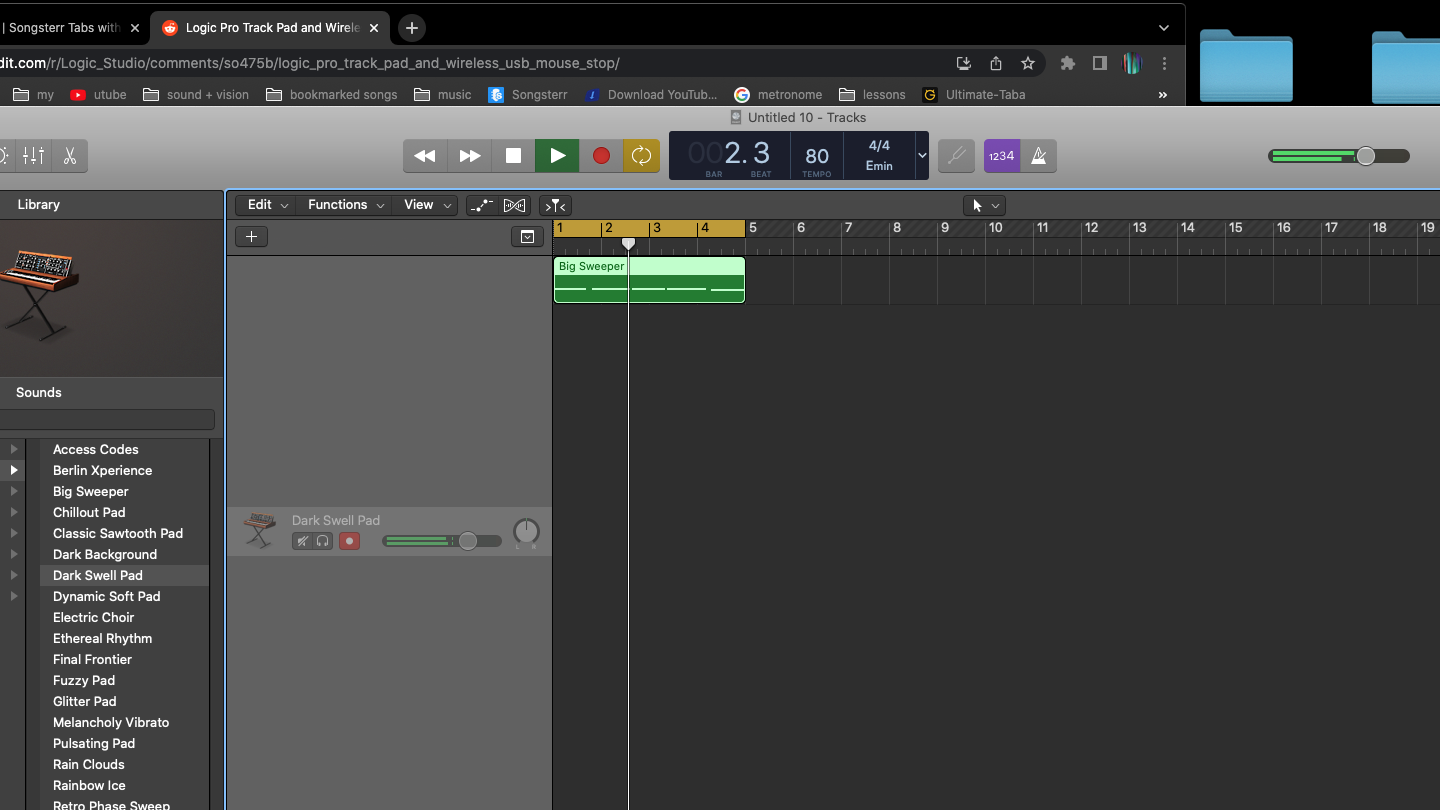Open the lessons bookmark folder in Chrome
Screen dimensions: 1440x810
[872, 95]
